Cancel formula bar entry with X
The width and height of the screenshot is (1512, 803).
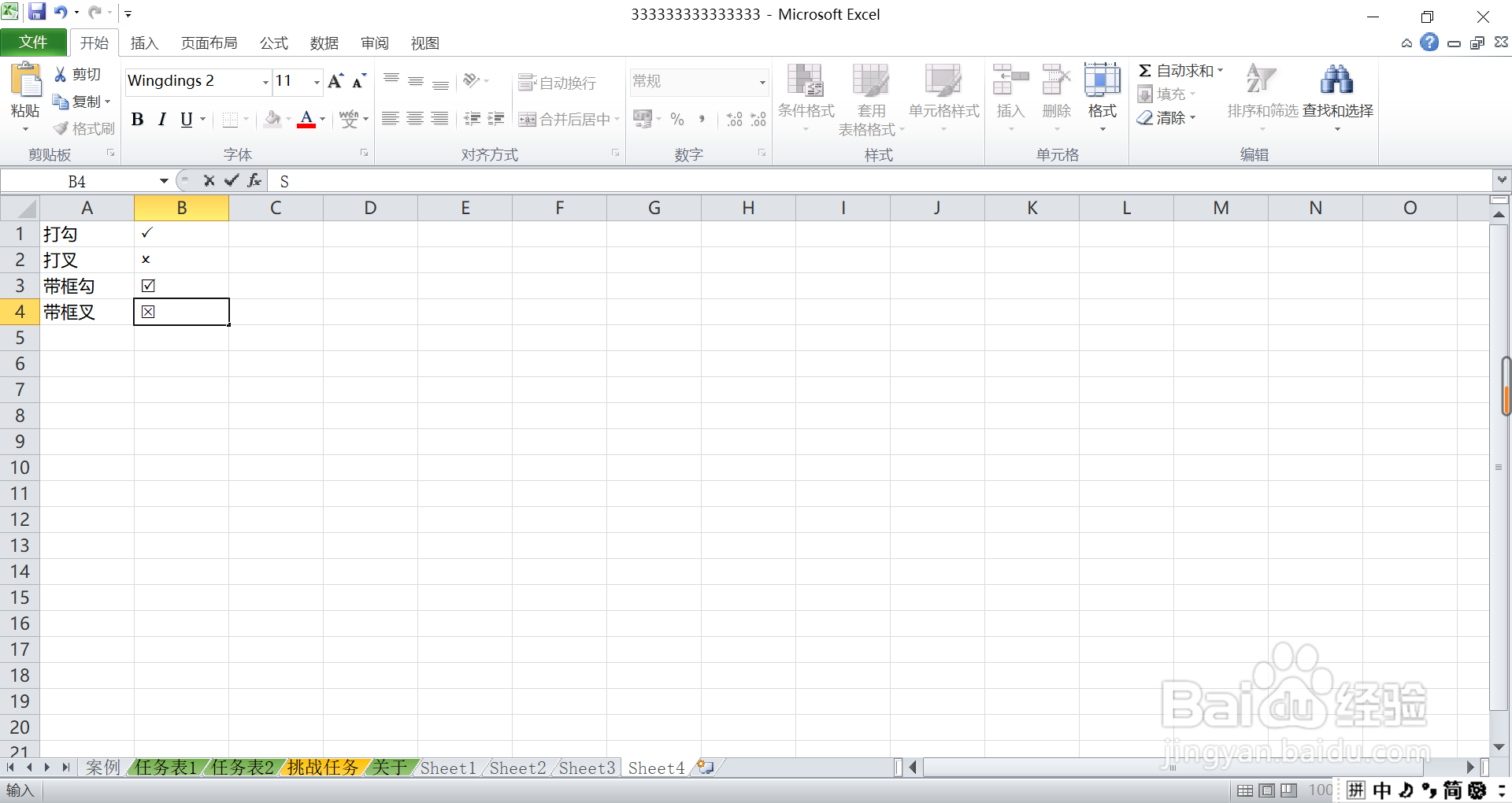(x=209, y=181)
